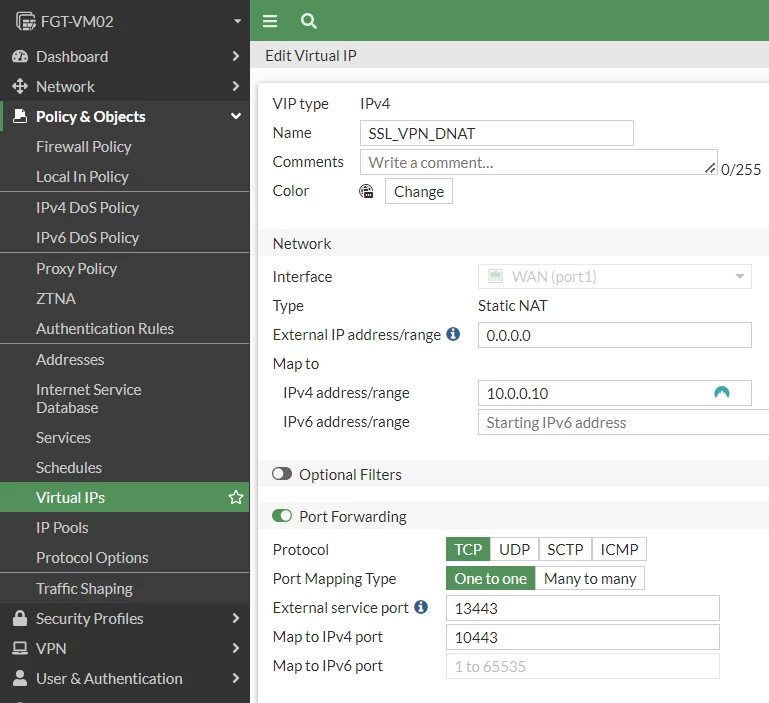Click the FGT-VM02 device icon
Screen dimensions: 769x703
pyautogui.click(x=26, y=21)
